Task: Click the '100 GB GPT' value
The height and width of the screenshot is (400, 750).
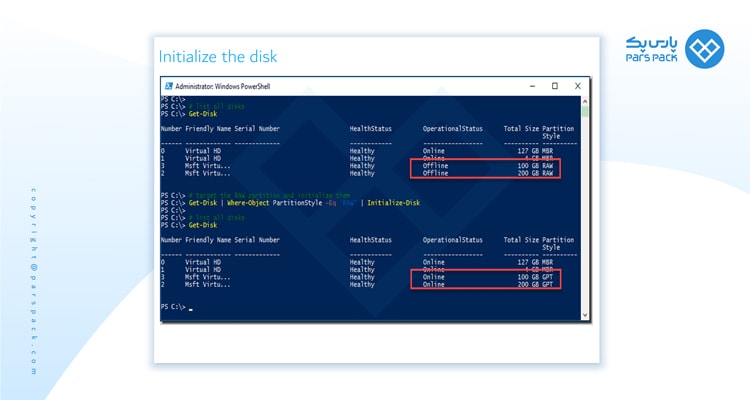Action: (535, 277)
